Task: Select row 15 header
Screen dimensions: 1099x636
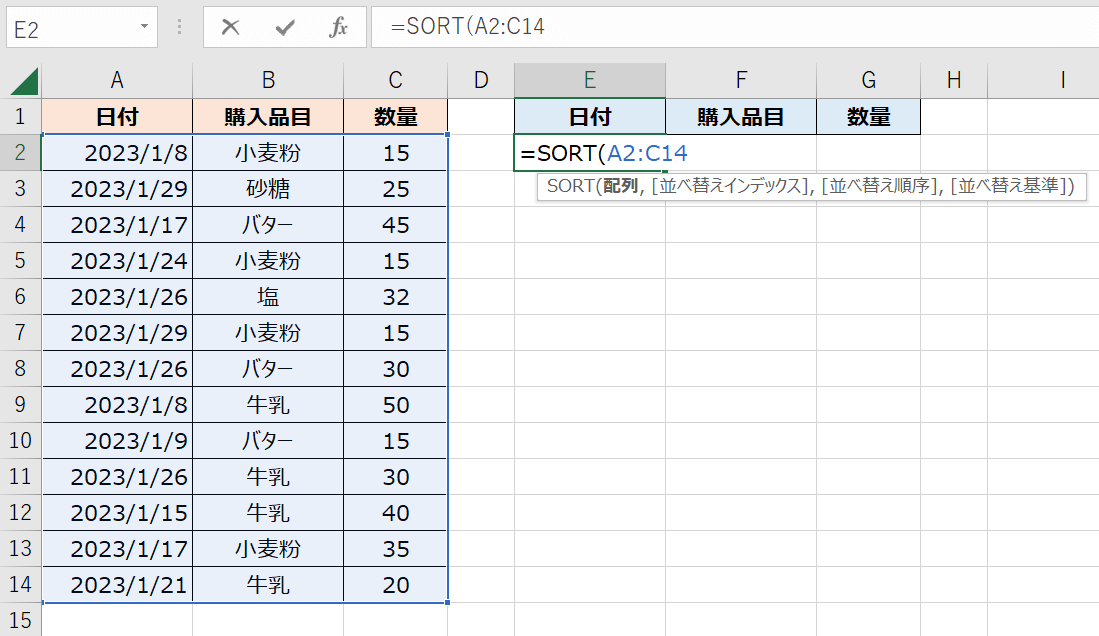Action: (x=21, y=620)
